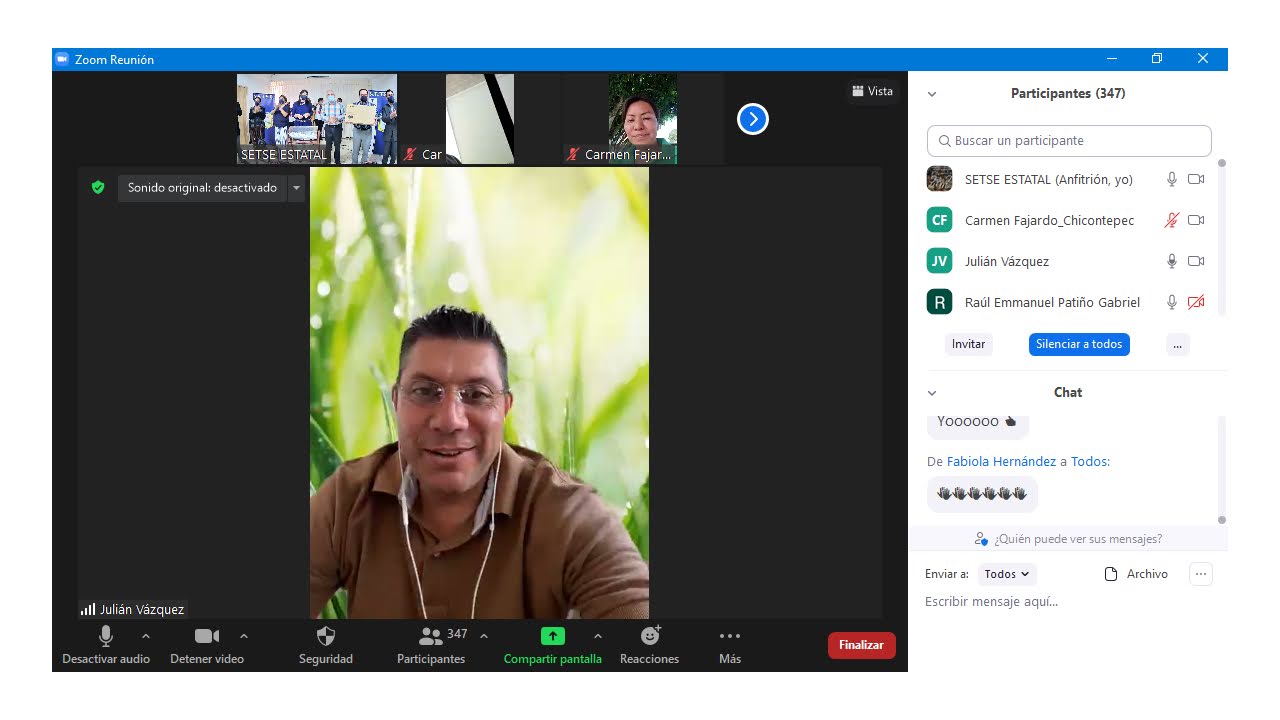Attach a file with Archivo button
The height and width of the screenshot is (720, 1280).
point(1136,574)
